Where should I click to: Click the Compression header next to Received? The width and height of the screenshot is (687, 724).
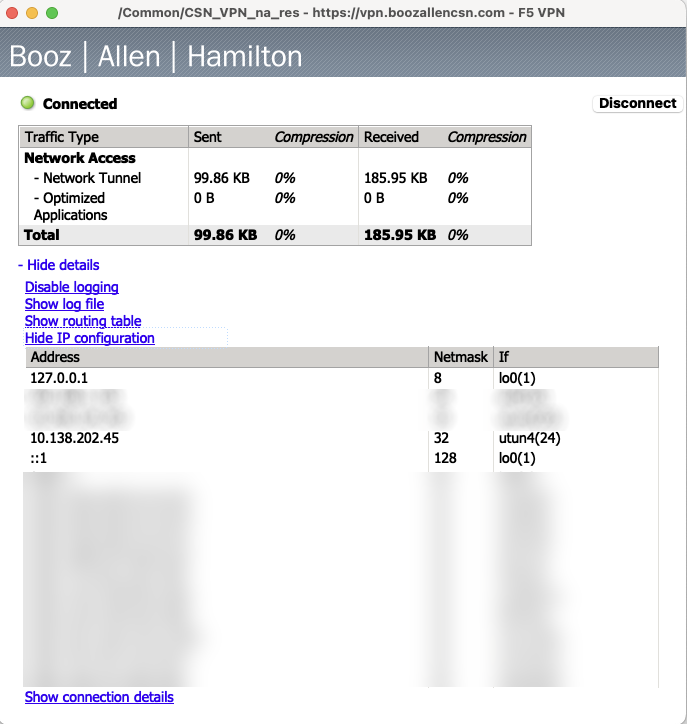(x=487, y=137)
